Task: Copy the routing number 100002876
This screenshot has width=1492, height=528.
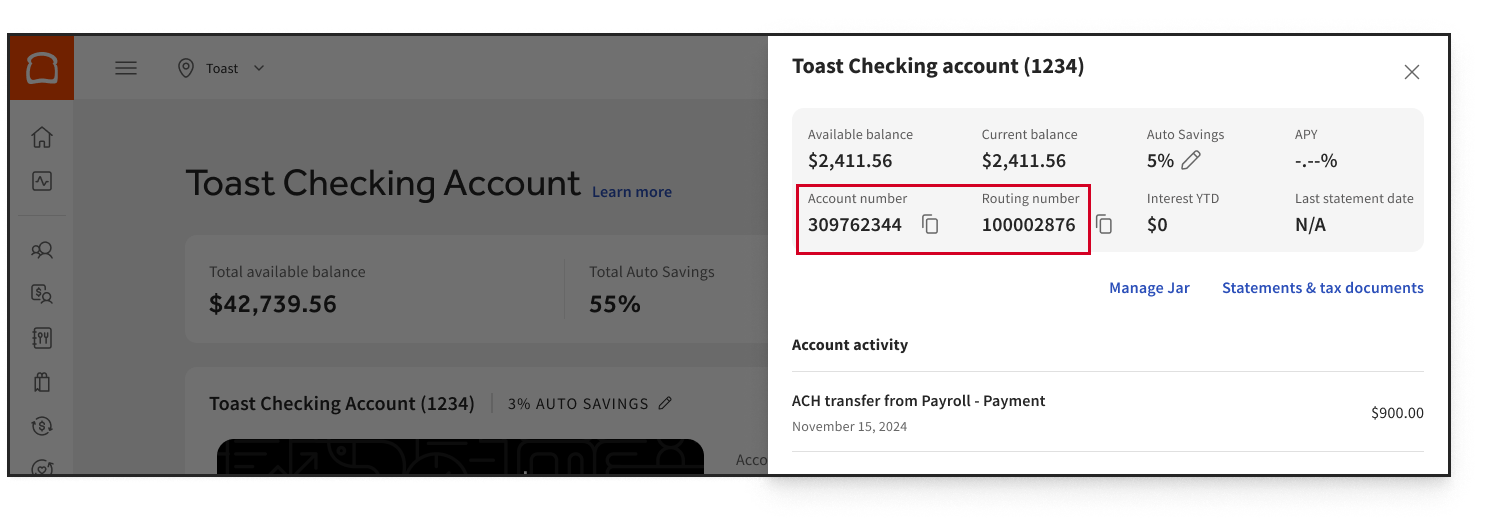Action: [x=1104, y=225]
